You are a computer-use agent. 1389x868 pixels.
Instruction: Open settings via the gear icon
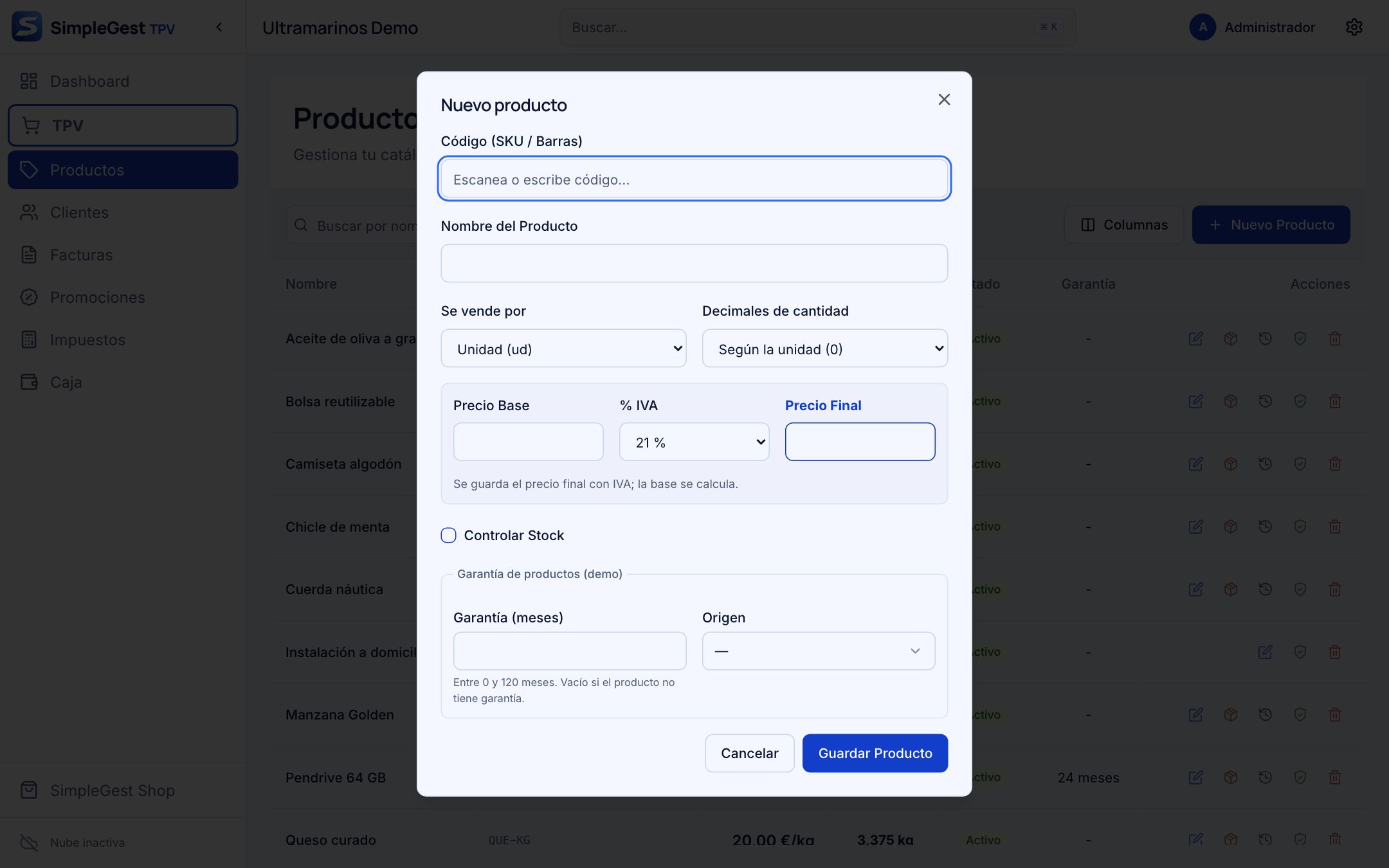(x=1354, y=27)
